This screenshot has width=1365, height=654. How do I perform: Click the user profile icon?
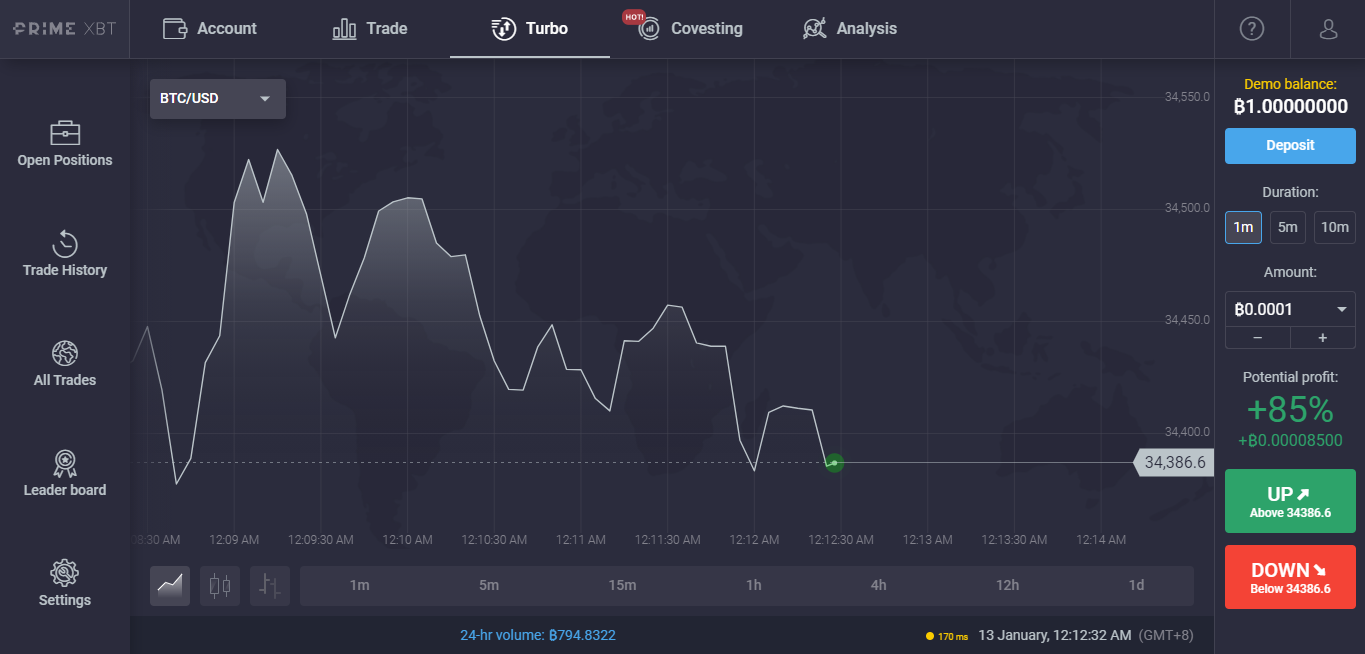click(1328, 29)
